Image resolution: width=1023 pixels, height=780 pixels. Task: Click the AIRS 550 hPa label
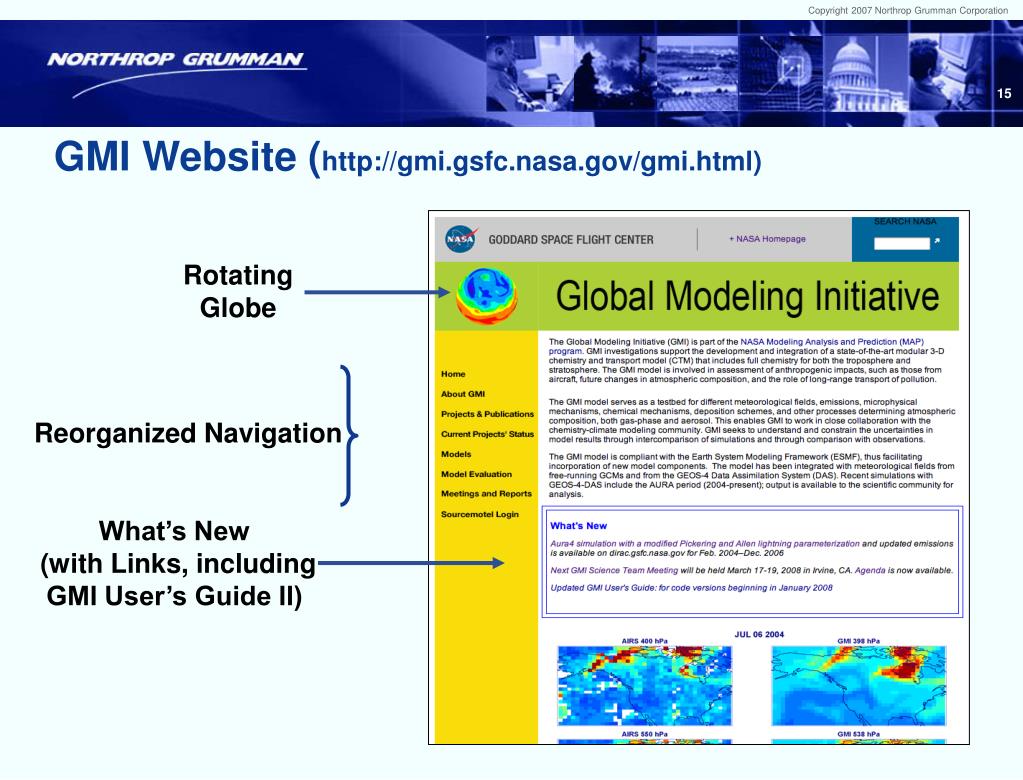coord(645,734)
